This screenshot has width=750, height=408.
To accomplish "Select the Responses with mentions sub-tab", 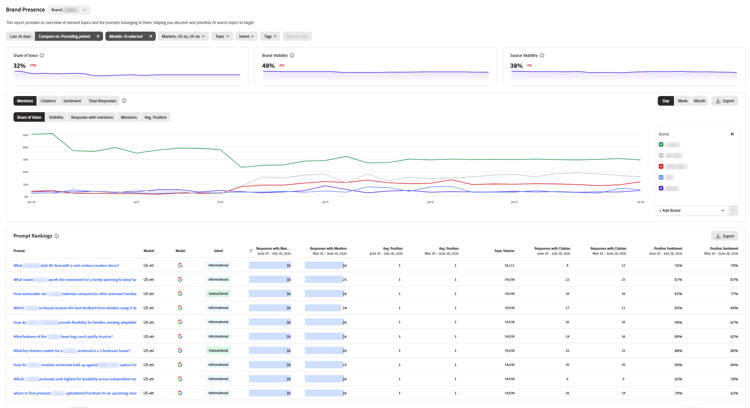I will 92,117.
